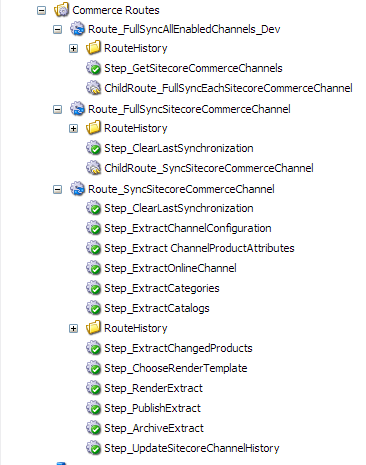Expand RouteHistory under Route_SyncSitecoreCommerceChannel
Viewport: 366px width, 465px height.
(x=73, y=328)
